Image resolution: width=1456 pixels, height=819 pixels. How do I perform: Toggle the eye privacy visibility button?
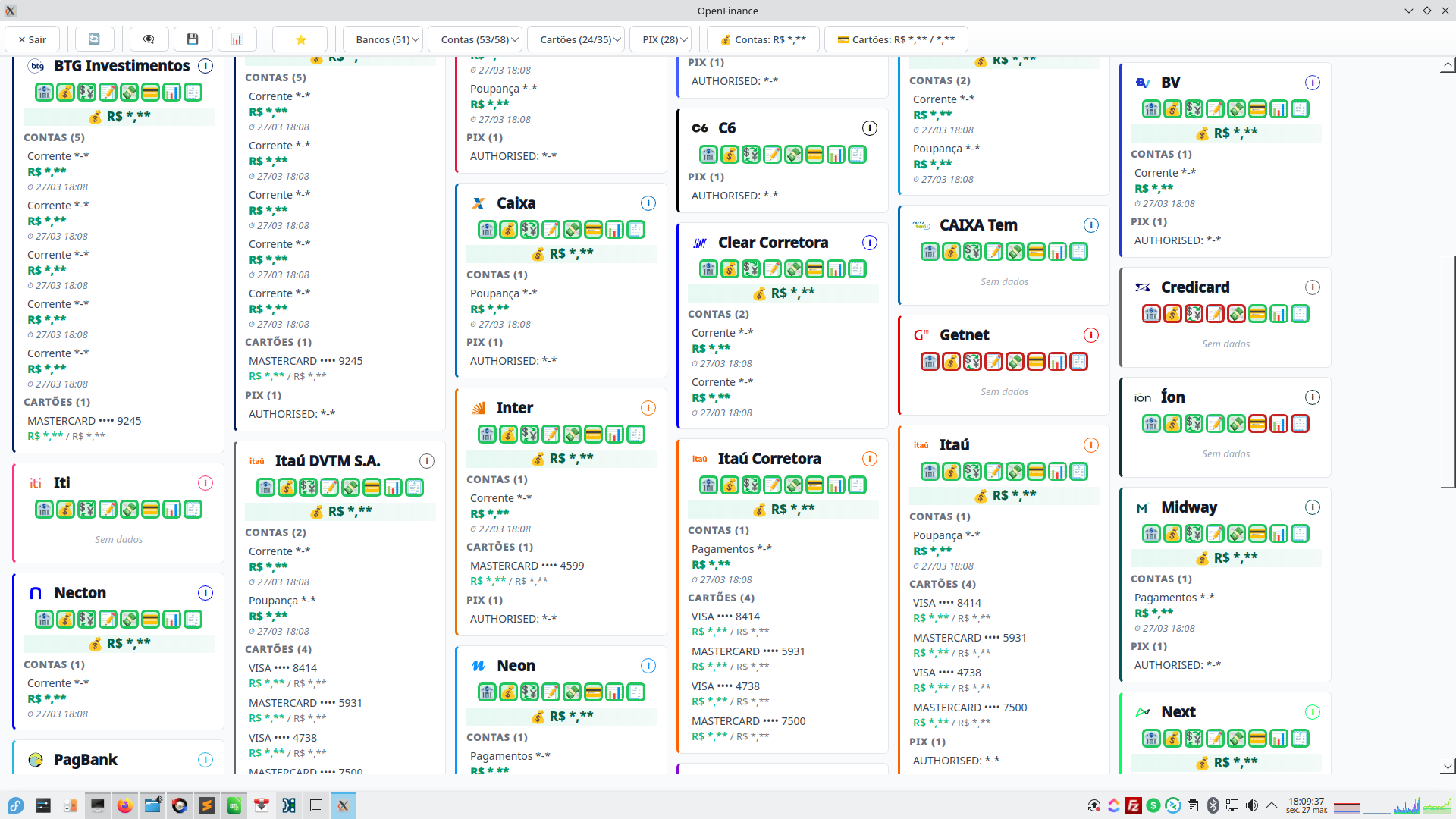(x=149, y=39)
